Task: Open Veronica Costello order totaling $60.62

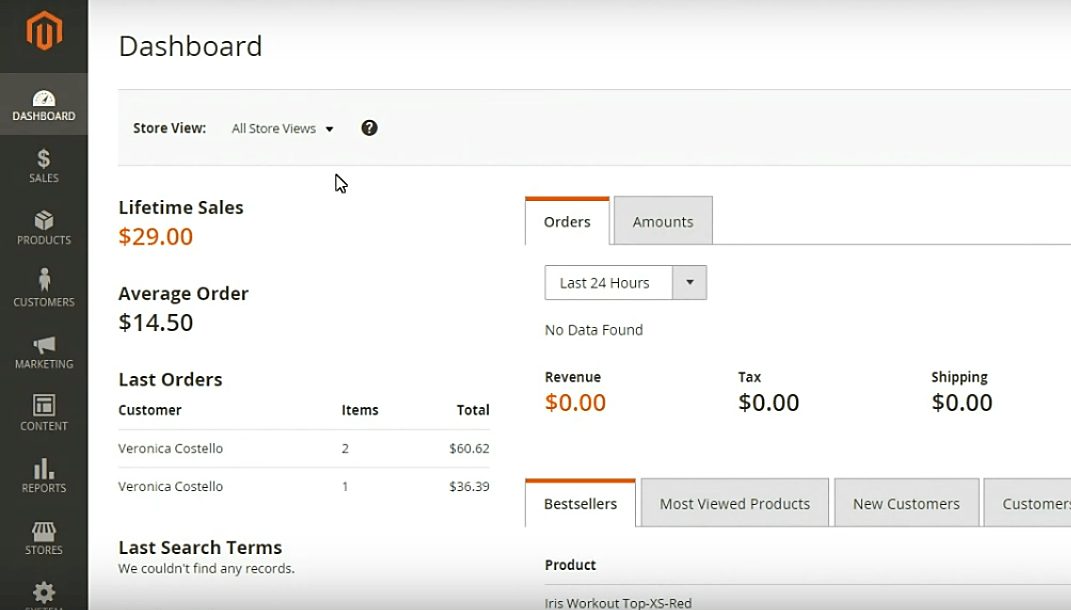Action: pos(304,449)
